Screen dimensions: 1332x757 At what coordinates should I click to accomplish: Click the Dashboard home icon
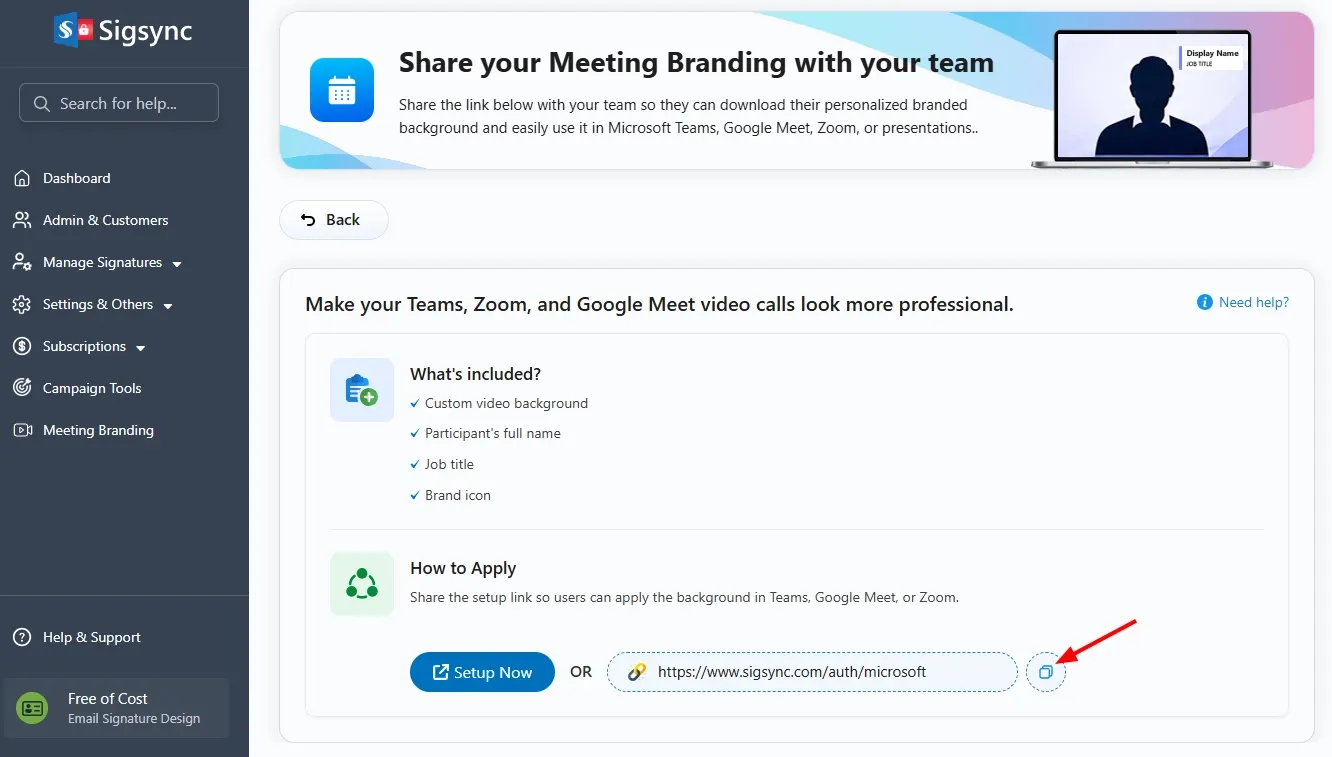[x=22, y=178]
